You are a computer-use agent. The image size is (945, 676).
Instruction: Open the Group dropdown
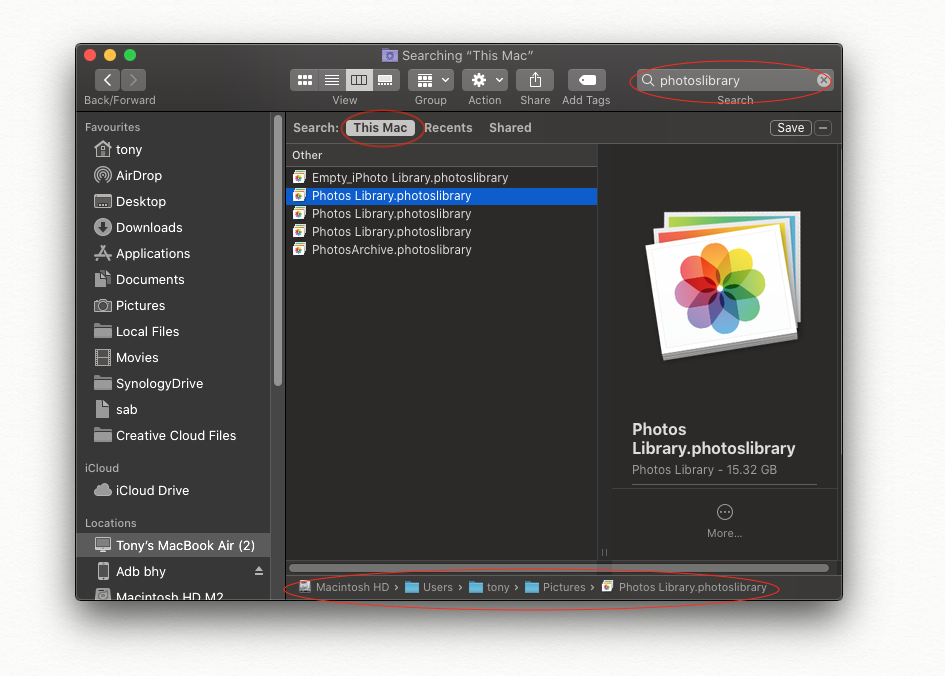pos(431,80)
